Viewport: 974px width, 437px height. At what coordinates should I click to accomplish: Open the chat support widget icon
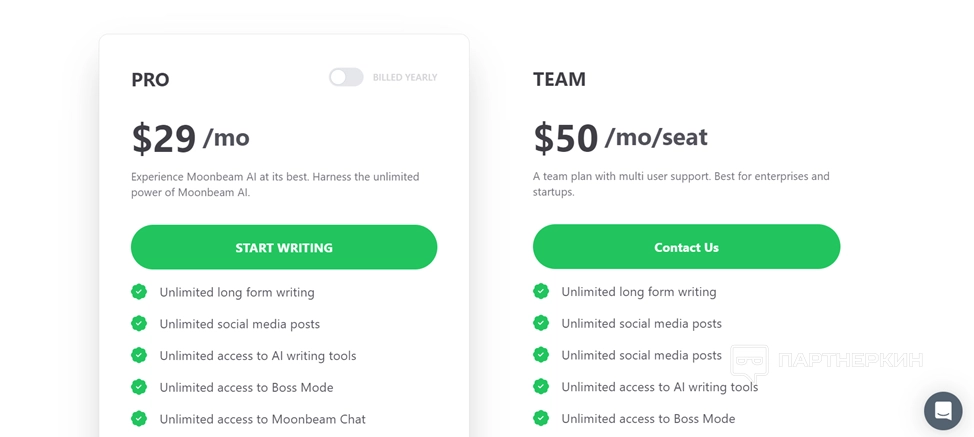click(x=942, y=410)
